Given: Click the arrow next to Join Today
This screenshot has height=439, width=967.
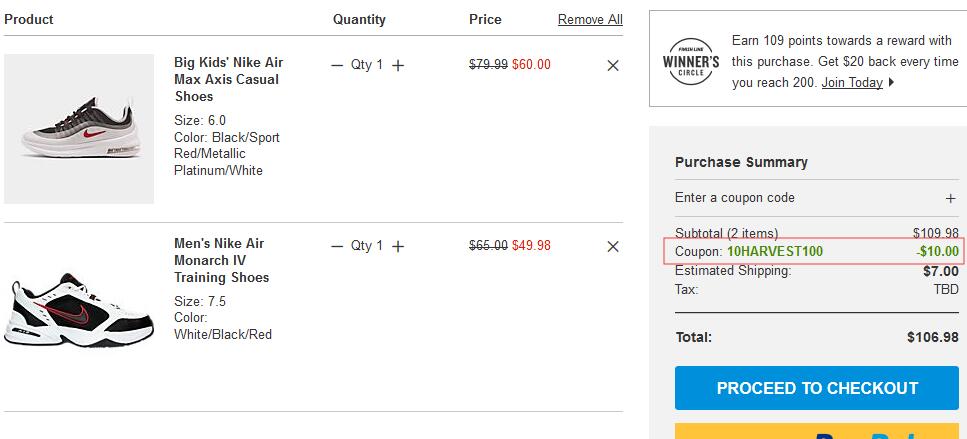Looking at the screenshot, I should click(x=891, y=83).
